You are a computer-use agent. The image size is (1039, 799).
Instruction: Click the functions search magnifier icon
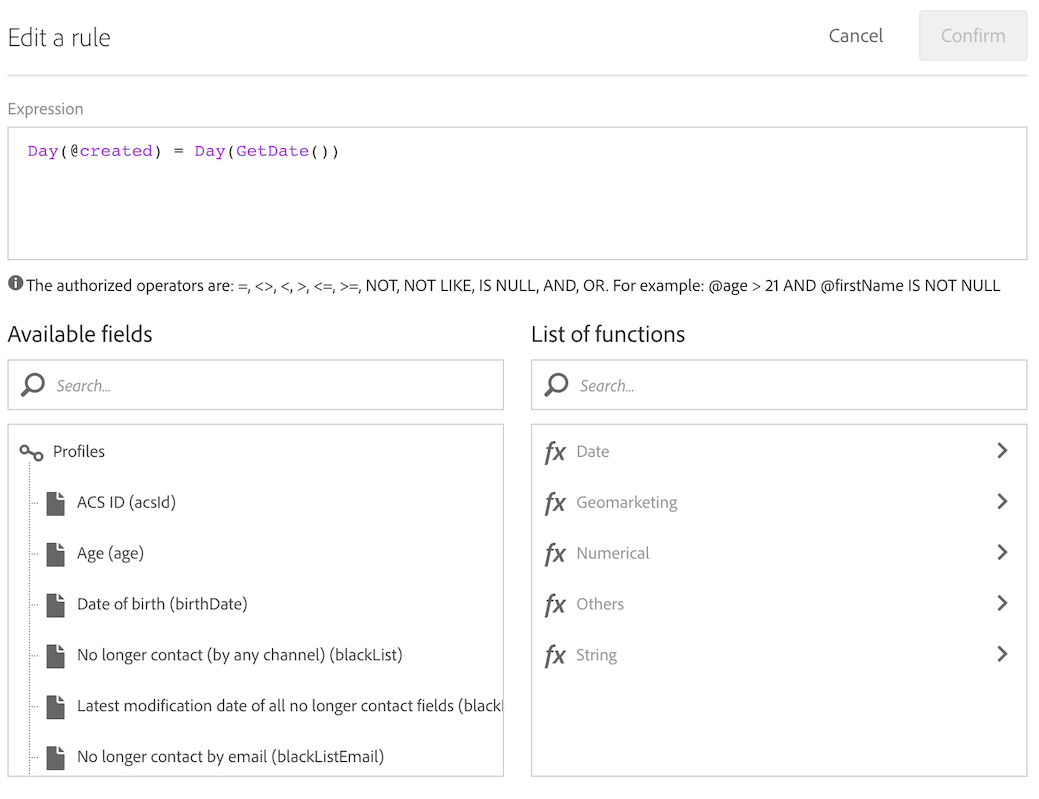coord(557,385)
